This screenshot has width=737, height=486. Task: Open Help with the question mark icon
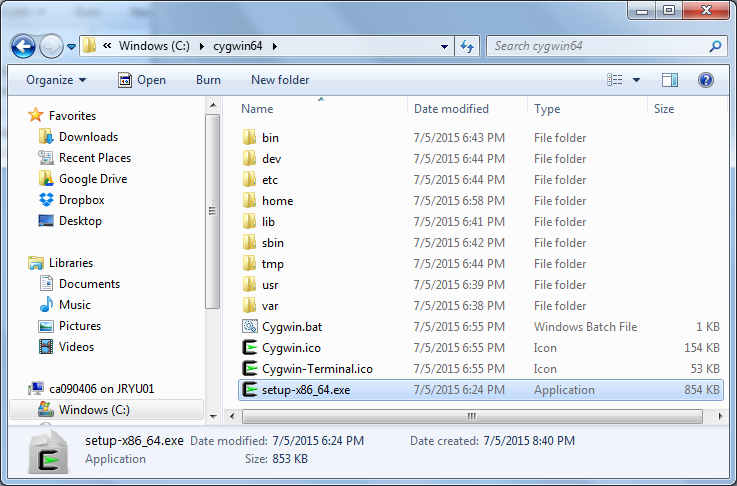(706, 80)
